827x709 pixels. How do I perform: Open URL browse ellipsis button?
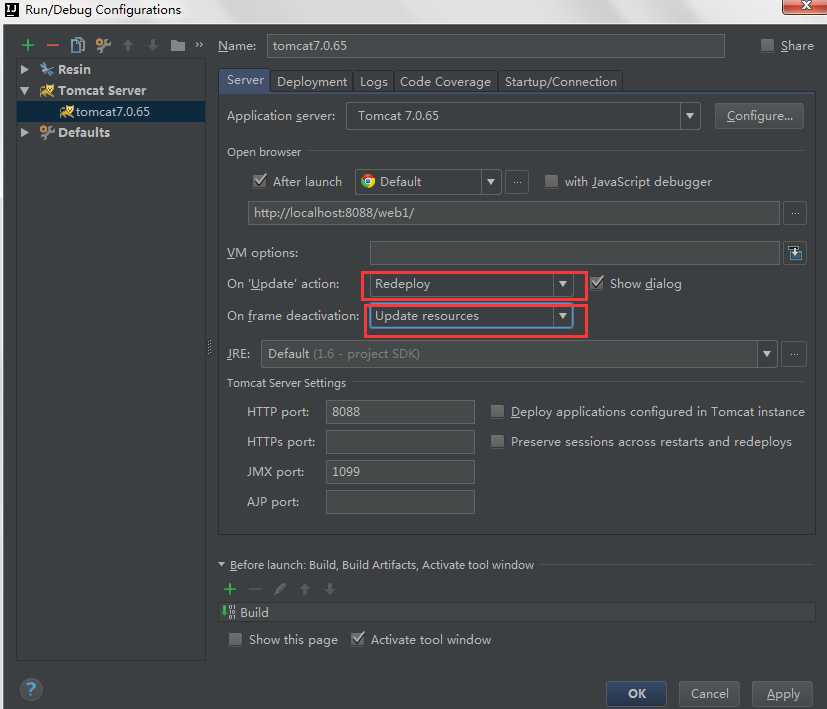point(795,213)
